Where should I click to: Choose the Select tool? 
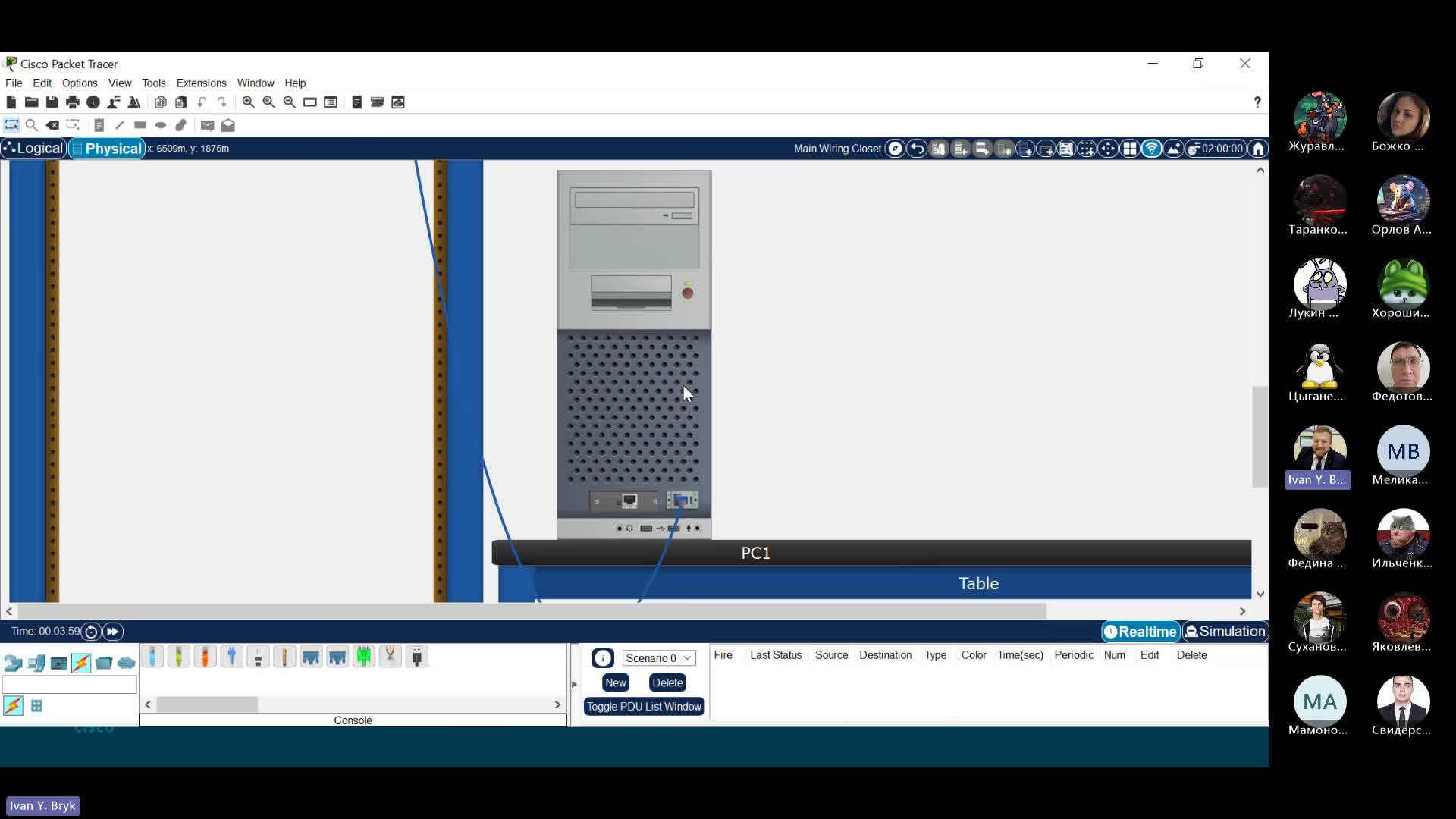[x=11, y=125]
